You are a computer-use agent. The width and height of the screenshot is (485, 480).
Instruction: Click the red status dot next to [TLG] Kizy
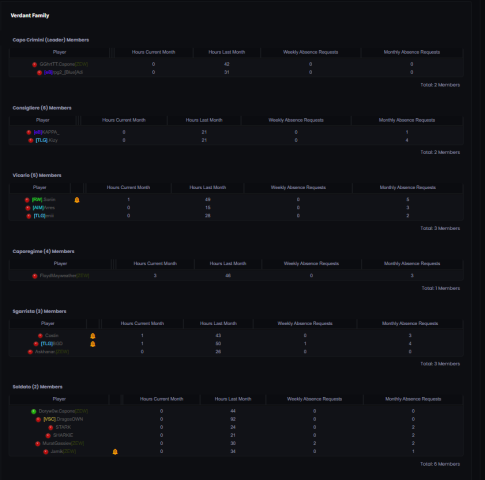(31, 140)
